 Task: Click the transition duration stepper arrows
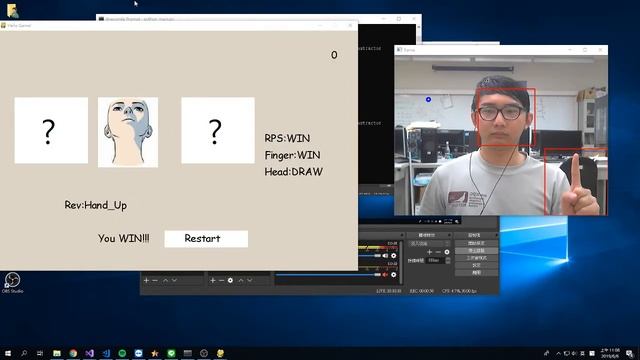[448, 260]
